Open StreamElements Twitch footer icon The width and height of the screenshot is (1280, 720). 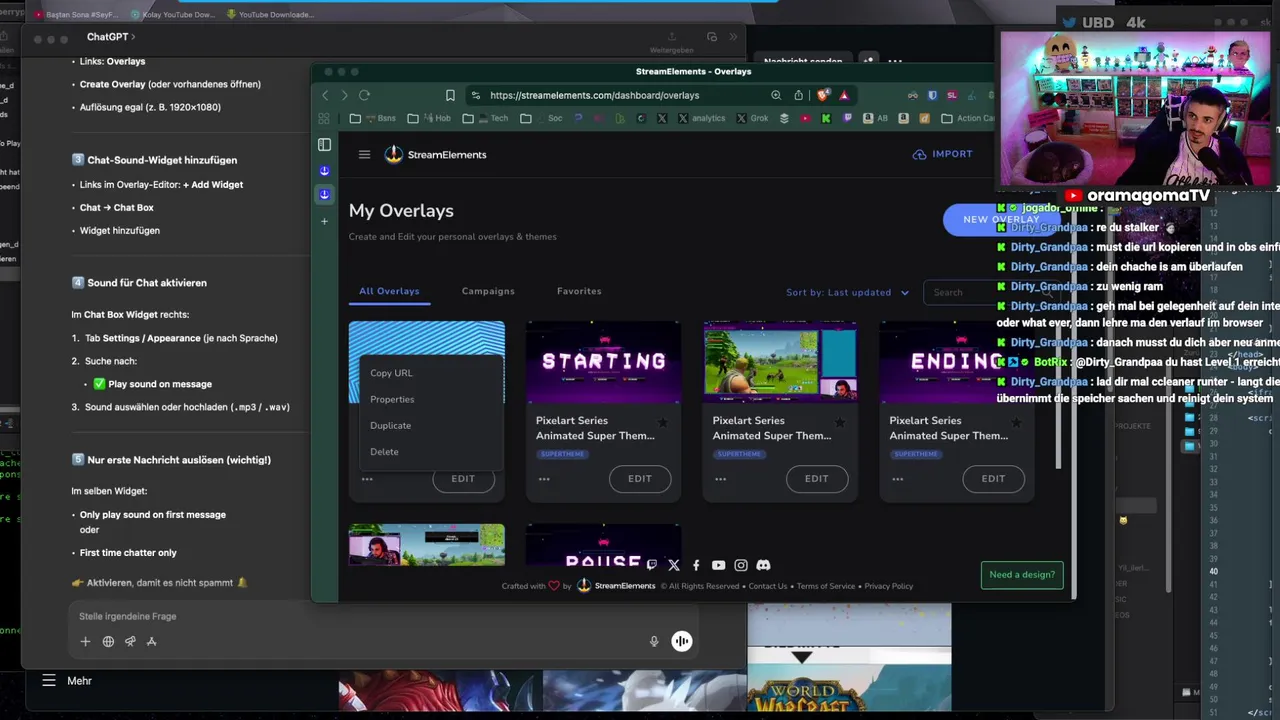pos(651,565)
